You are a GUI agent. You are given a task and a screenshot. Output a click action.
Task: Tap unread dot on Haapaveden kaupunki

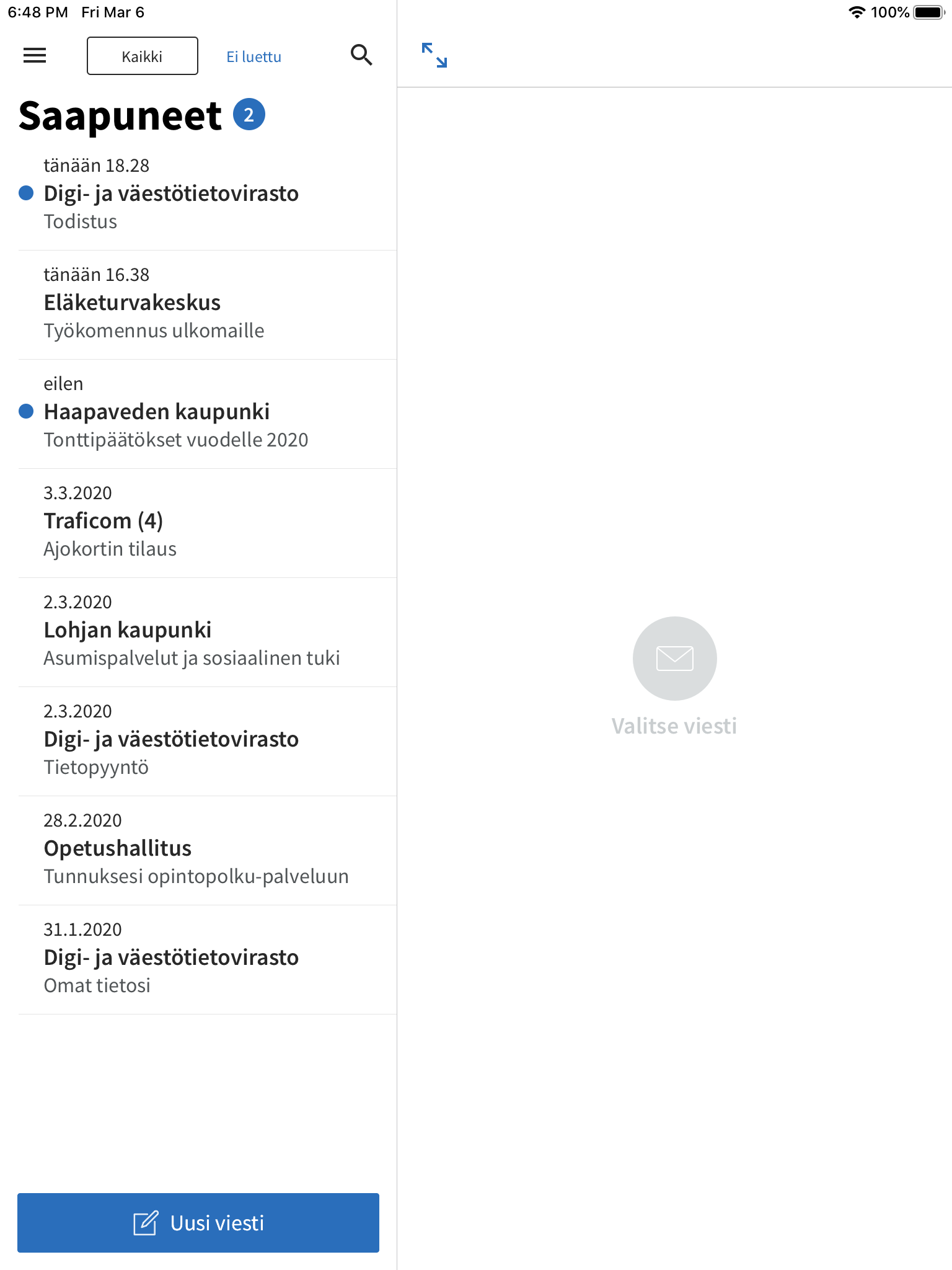pyautogui.click(x=26, y=411)
